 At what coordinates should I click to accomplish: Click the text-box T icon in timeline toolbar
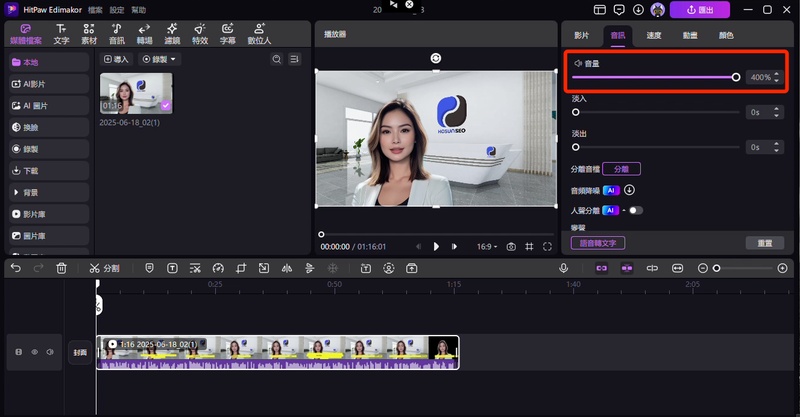tap(172, 268)
